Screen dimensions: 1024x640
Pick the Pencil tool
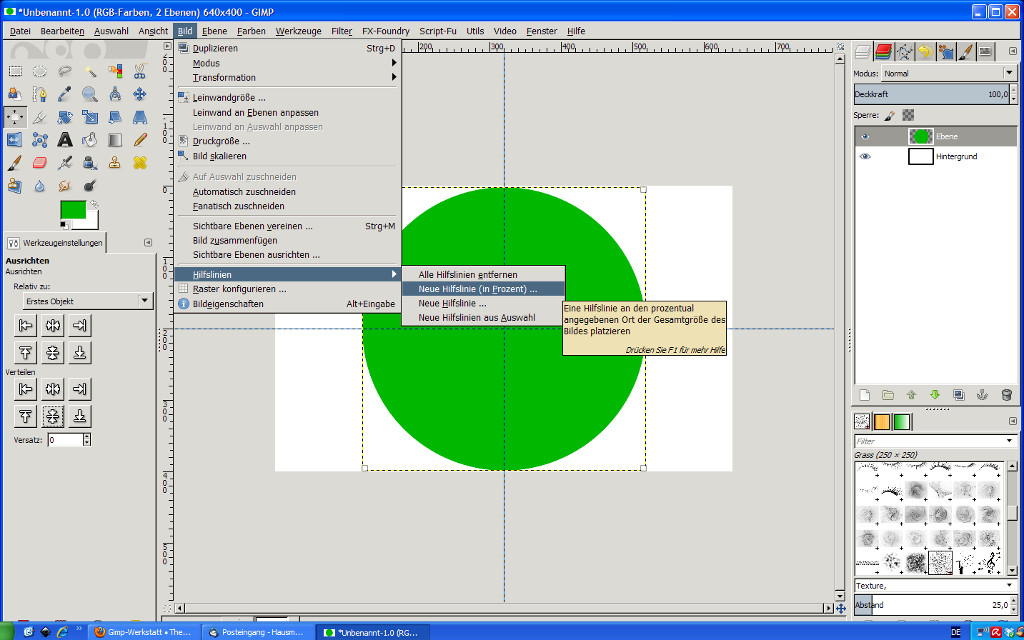(x=140, y=140)
